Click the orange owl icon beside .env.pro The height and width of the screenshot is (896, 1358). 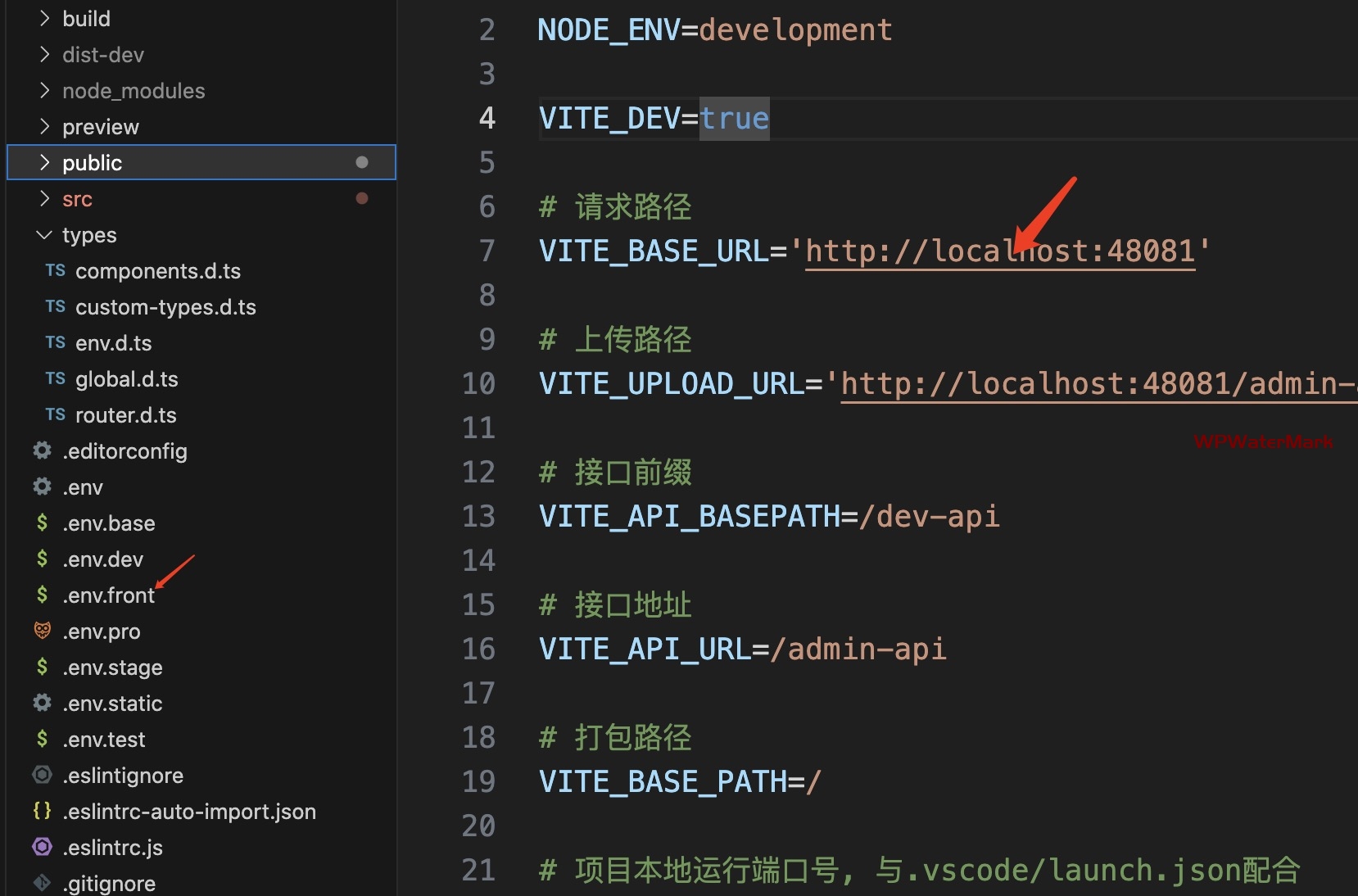click(42, 631)
